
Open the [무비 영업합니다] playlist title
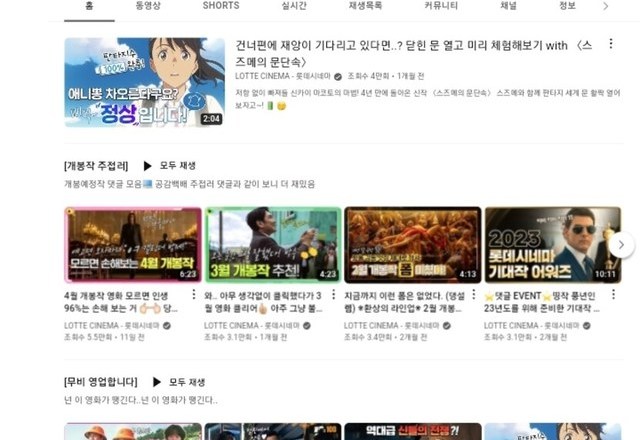(x=102, y=382)
